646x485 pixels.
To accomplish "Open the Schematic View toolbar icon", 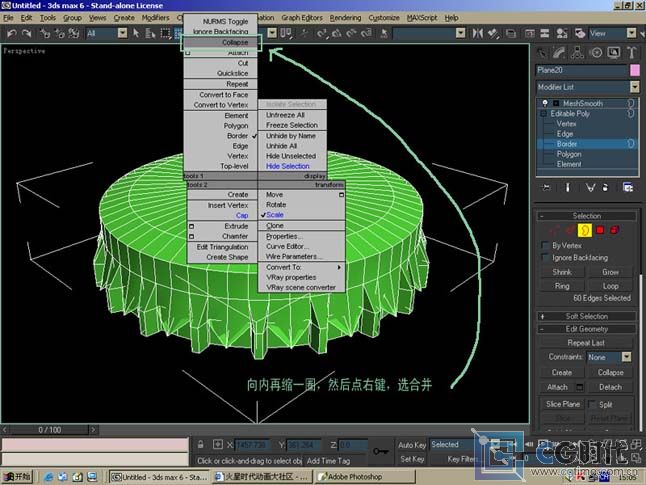I will tap(545, 33).
